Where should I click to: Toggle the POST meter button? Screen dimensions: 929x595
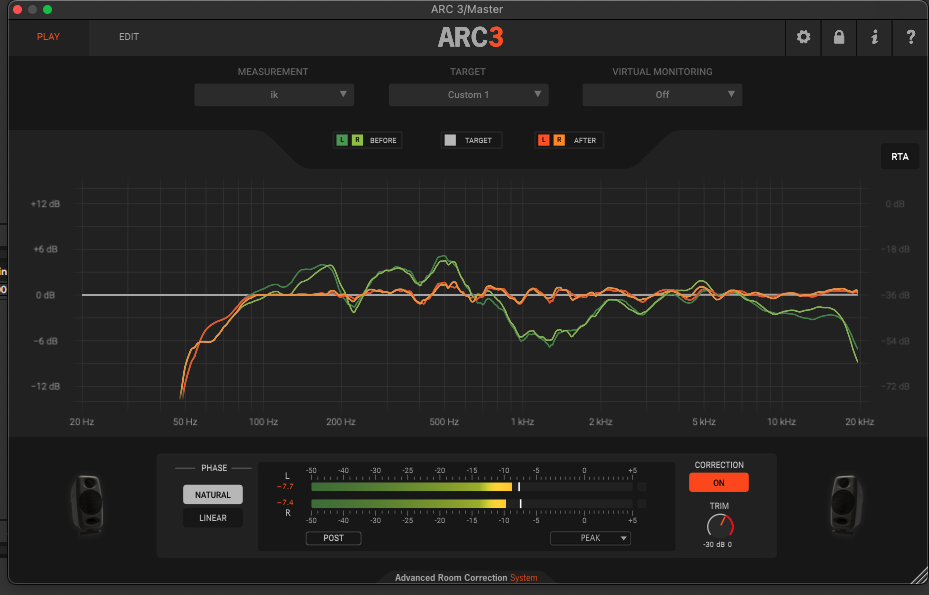click(333, 538)
